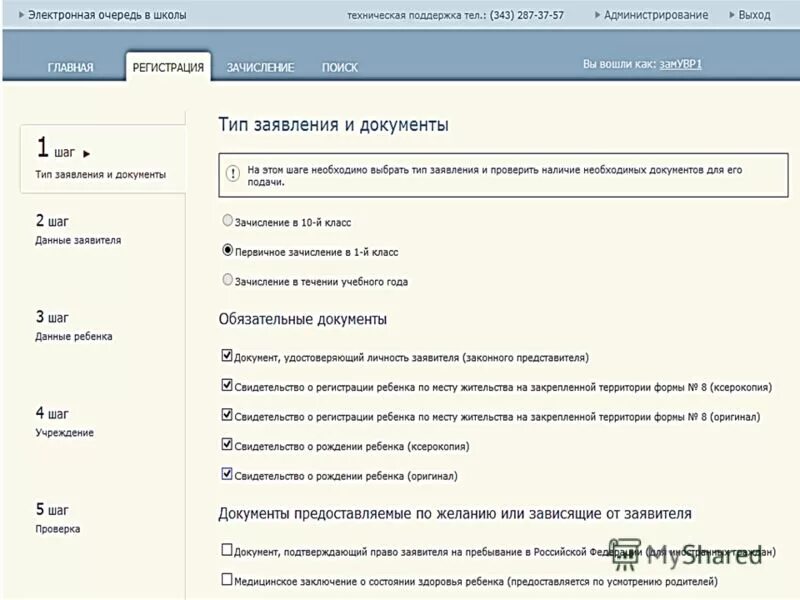This screenshot has height=600, width=800.
Task: Select radio "Зачисление в течении учебного года"
Action: point(228,280)
